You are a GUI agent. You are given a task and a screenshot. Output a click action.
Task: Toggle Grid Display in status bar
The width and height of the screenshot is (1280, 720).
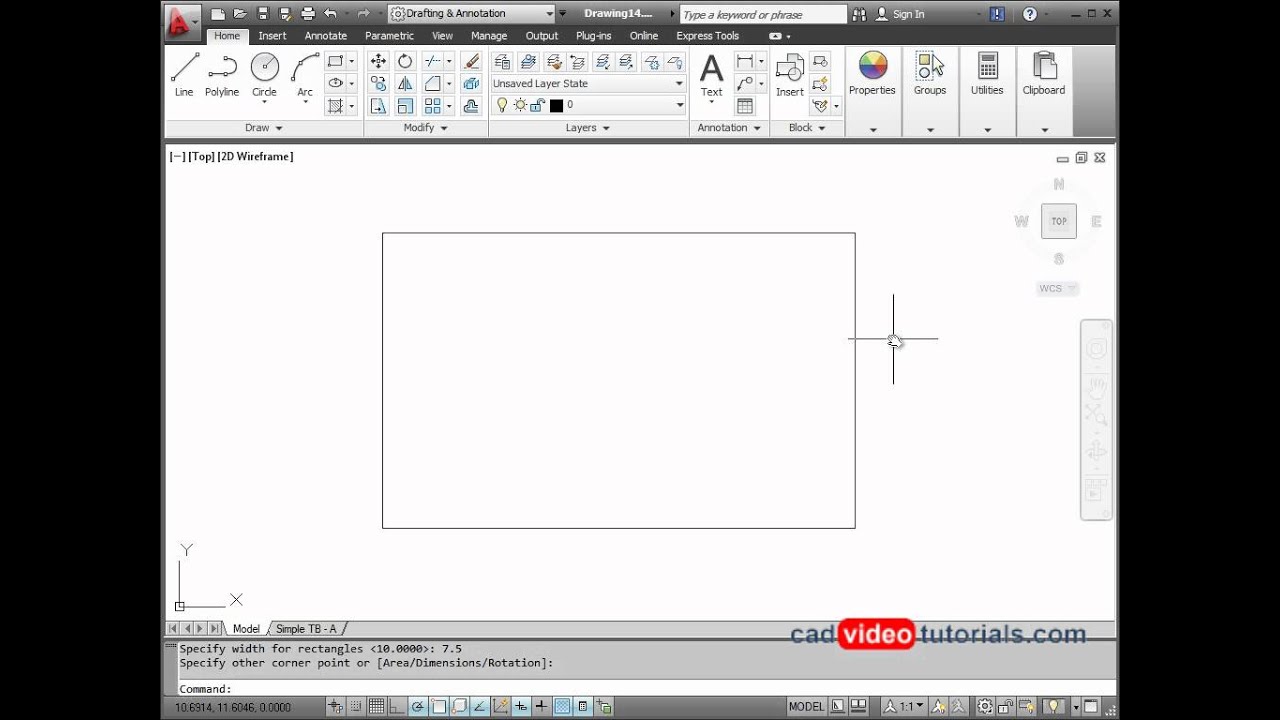[x=376, y=706]
